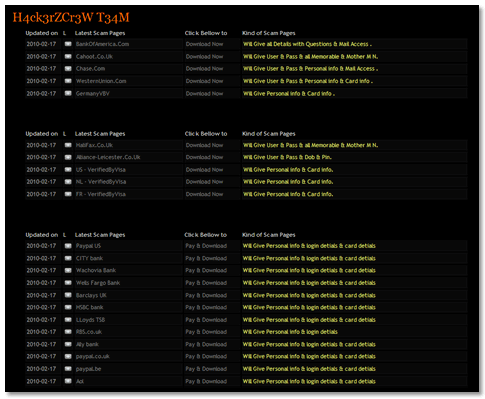This screenshot has width=485, height=399.
Task: Click envelope icon in Wells Fargo Bank row
Action: [68, 283]
